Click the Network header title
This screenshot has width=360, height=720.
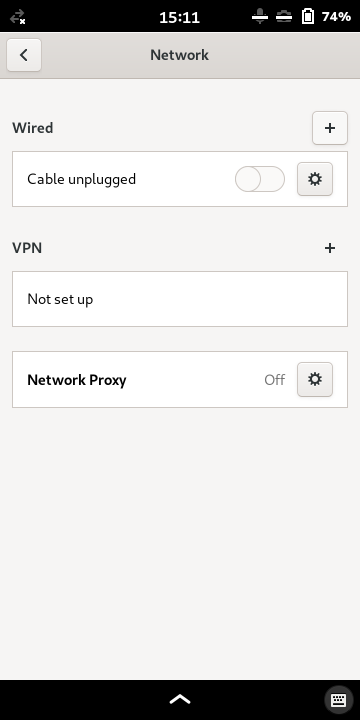(x=180, y=55)
